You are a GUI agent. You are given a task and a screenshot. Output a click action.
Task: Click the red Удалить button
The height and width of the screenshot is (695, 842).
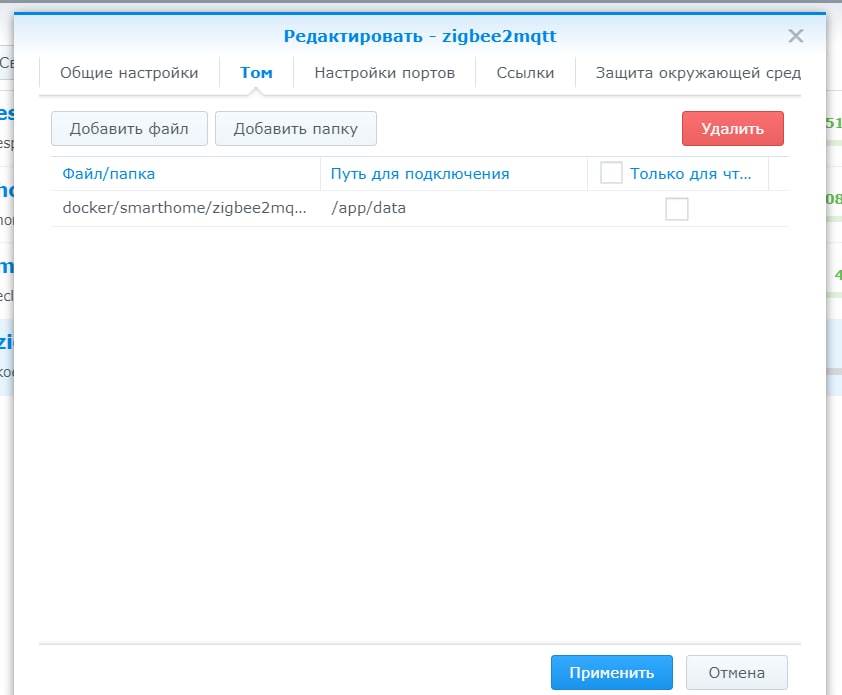[x=732, y=128]
